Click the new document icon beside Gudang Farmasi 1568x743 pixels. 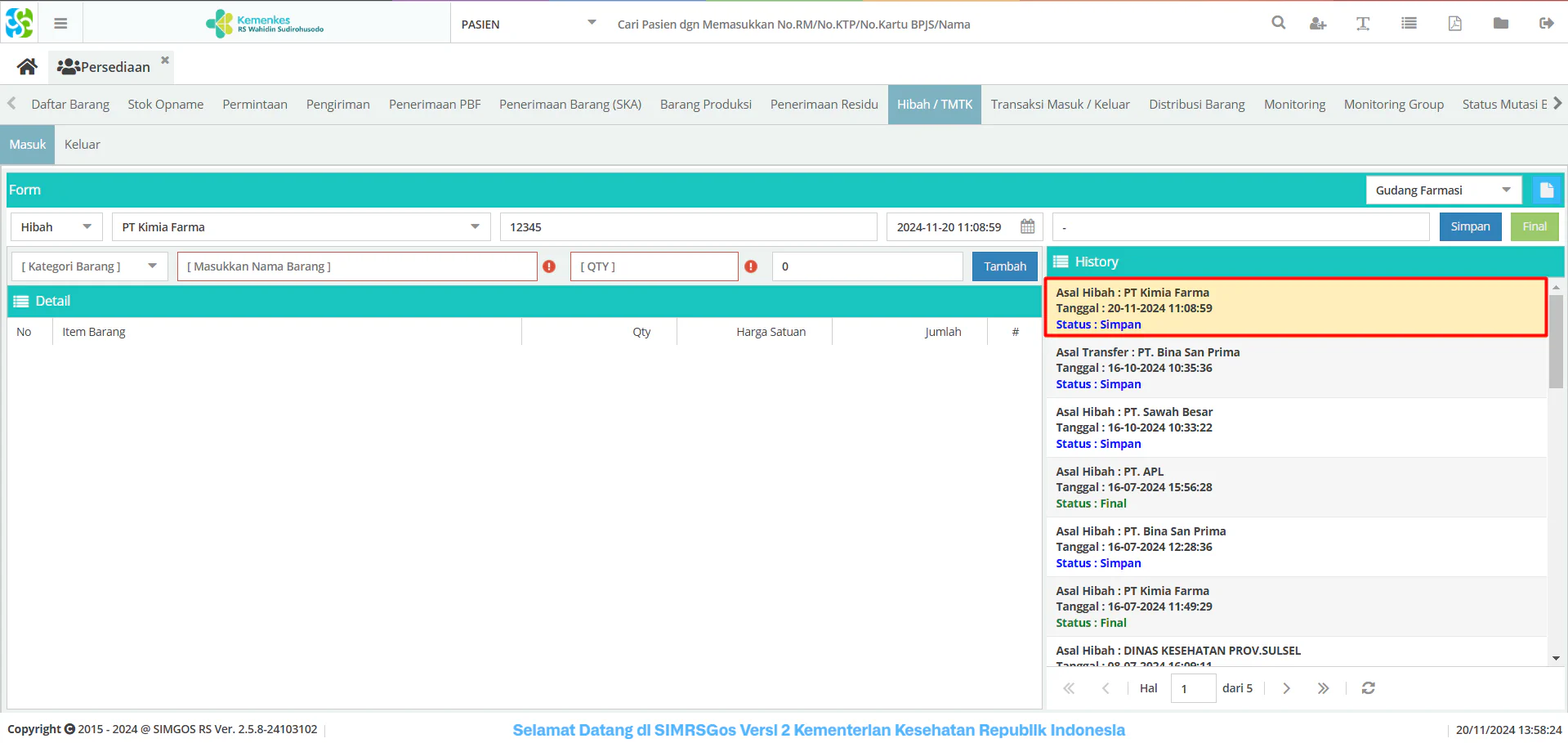(x=1546, y=190)
